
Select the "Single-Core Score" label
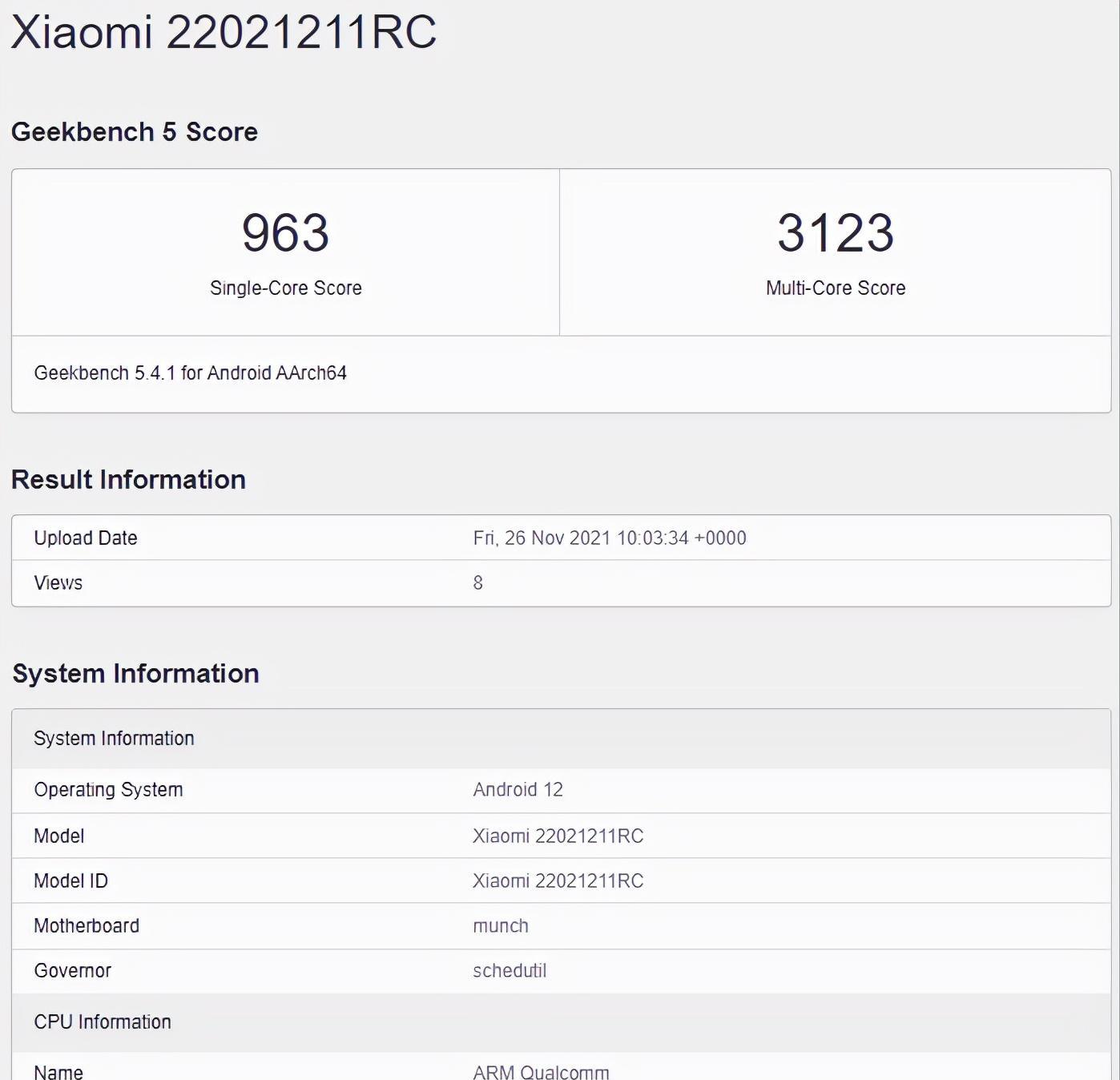coord(286,288)
